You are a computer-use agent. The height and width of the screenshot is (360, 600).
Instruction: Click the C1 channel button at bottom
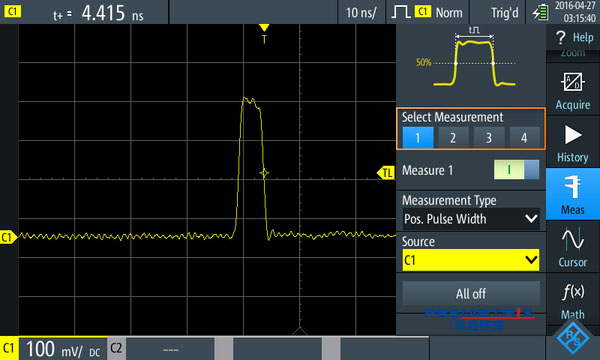(x=9, y=348)
